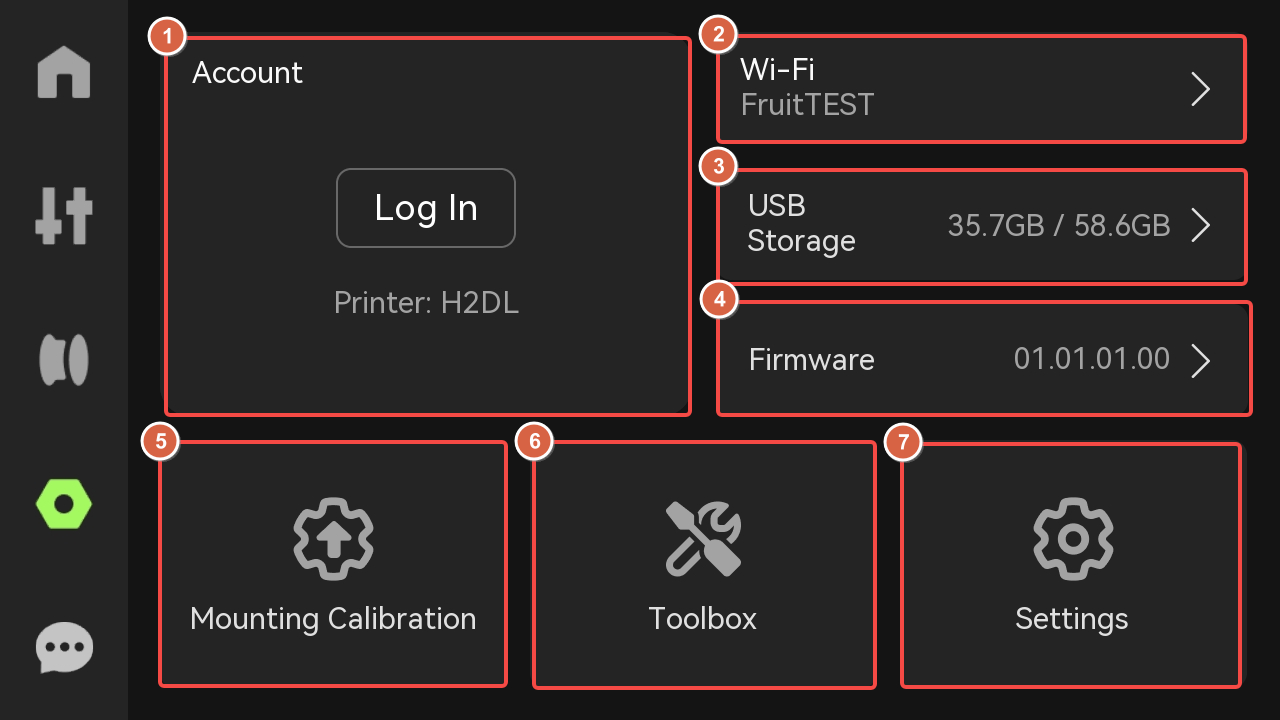Open the Settings tile label

click(x=1072, y=619)
